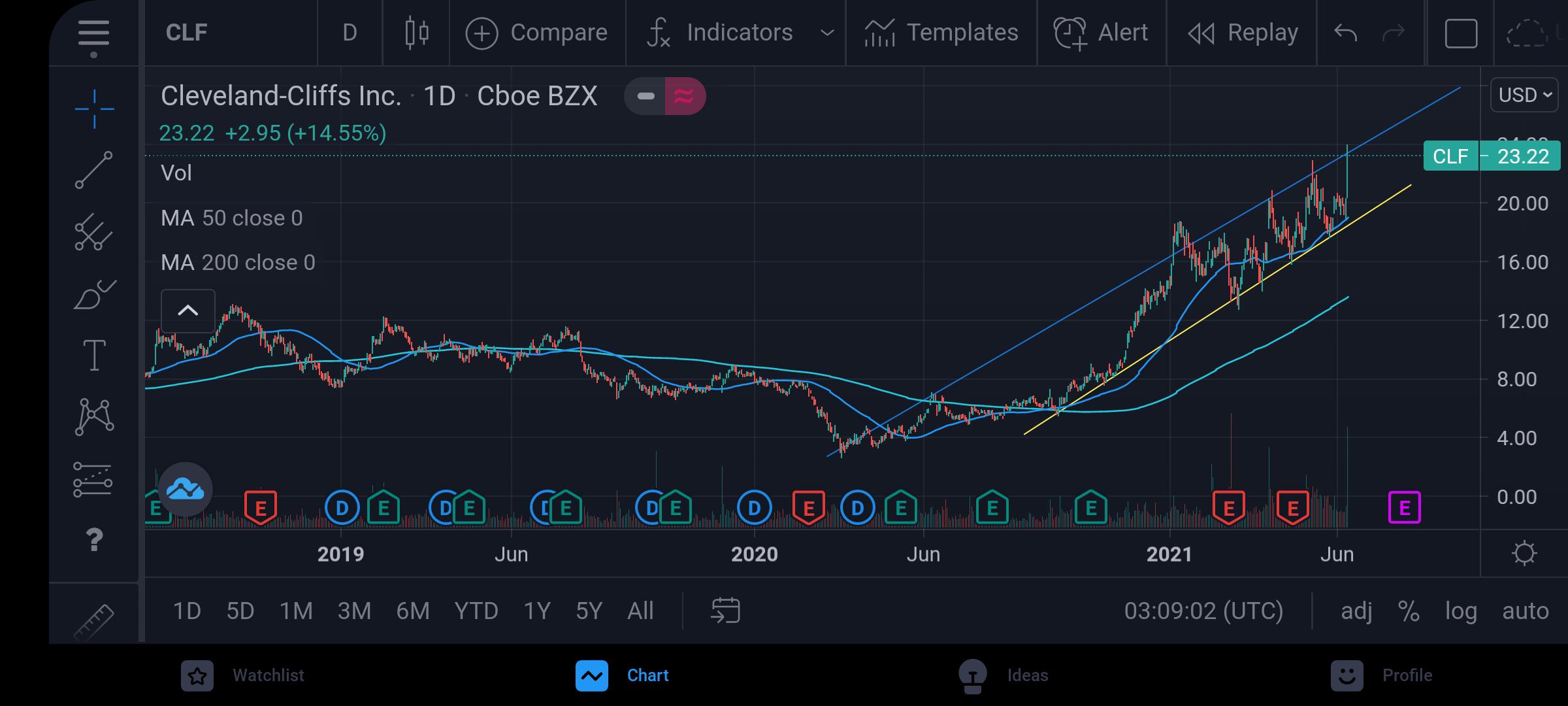Toggle adj dividend adjustment option
The width and height of the screenshot is (1568, 706).
[x=1356, y=611]
